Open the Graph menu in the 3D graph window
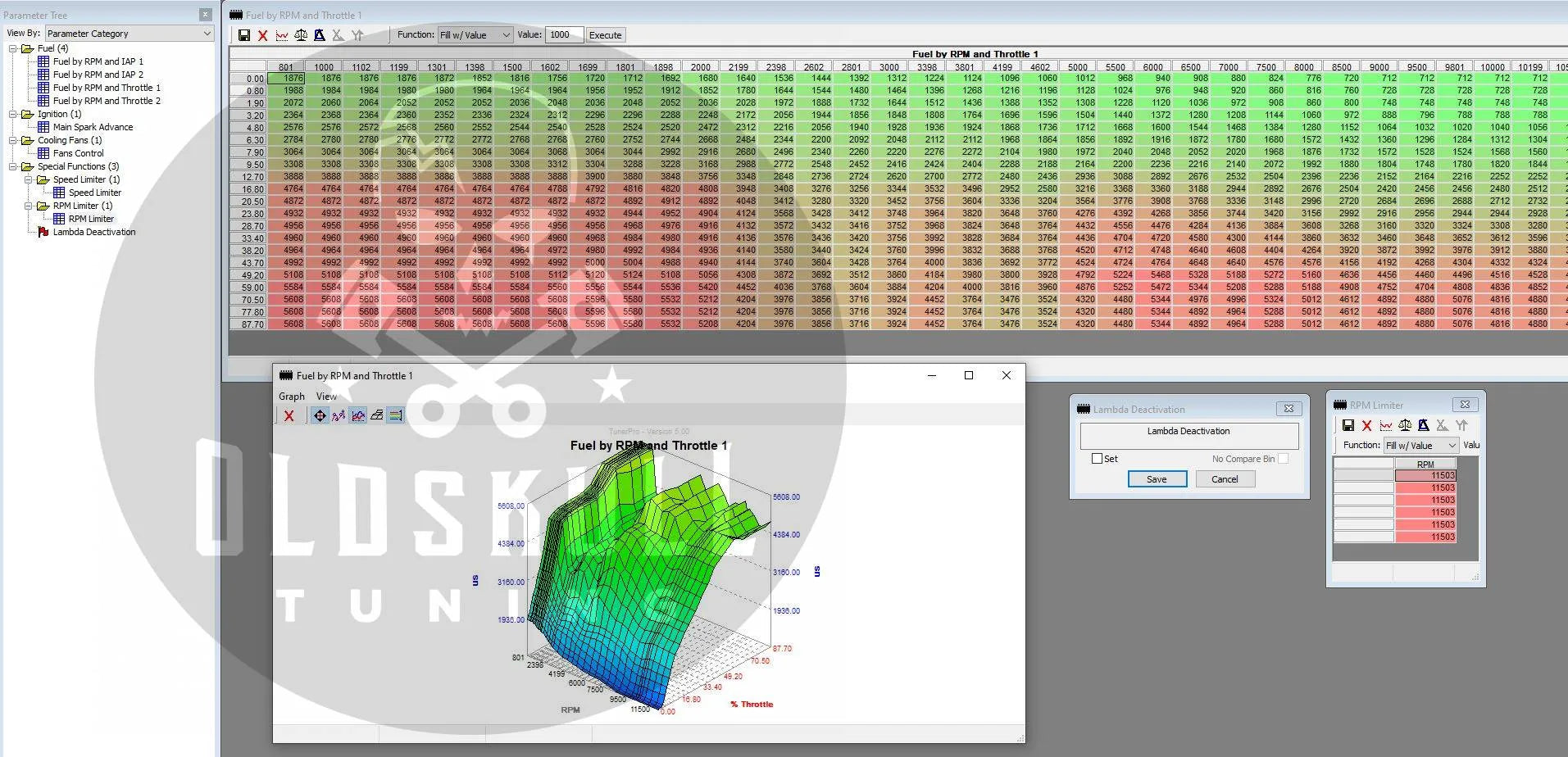This screenshot has height=757, width=1568. click(291, 397)
